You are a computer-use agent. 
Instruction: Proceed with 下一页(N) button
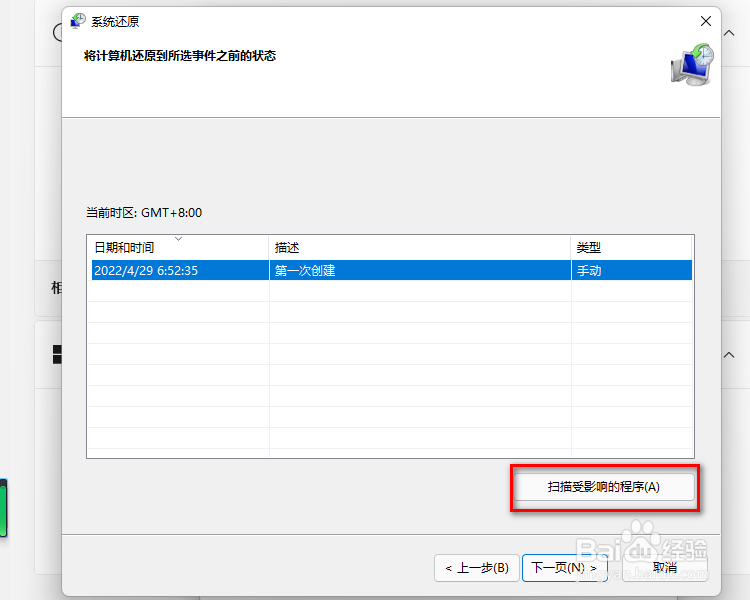(x=564, y=568)
